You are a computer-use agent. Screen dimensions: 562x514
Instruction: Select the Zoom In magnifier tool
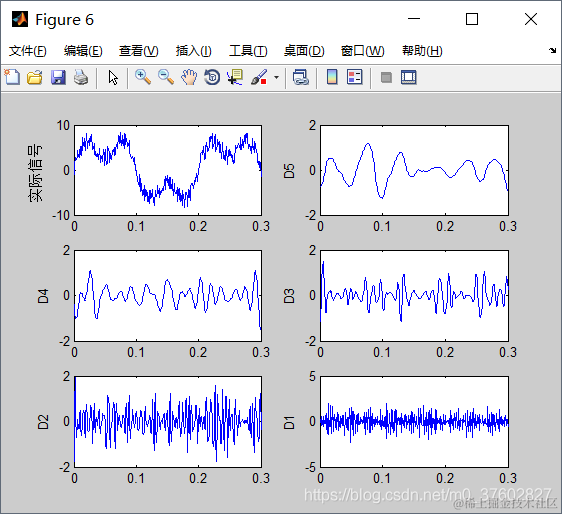tap(143, 77)
